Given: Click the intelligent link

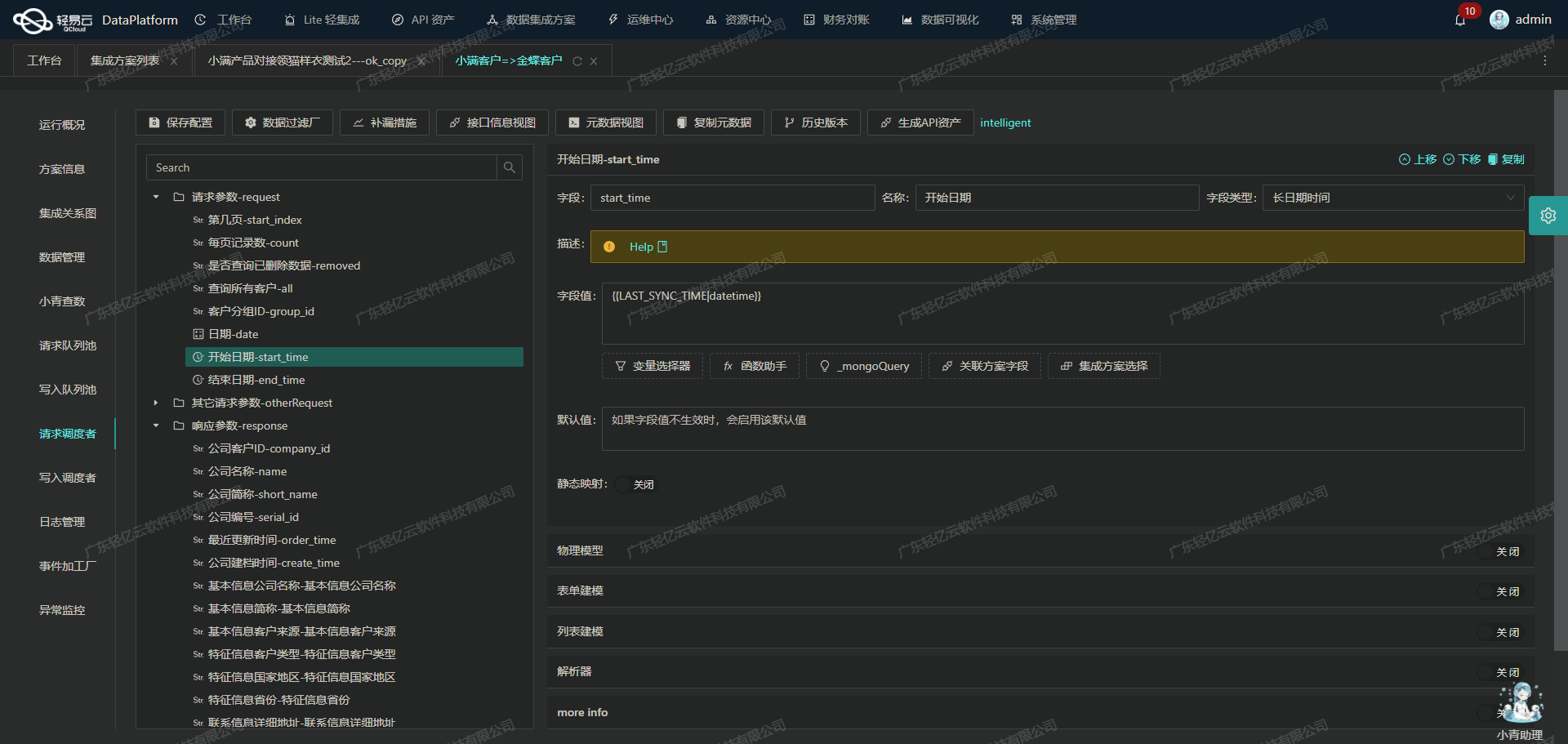Looking at the screenshot, I should point(1005,123).
